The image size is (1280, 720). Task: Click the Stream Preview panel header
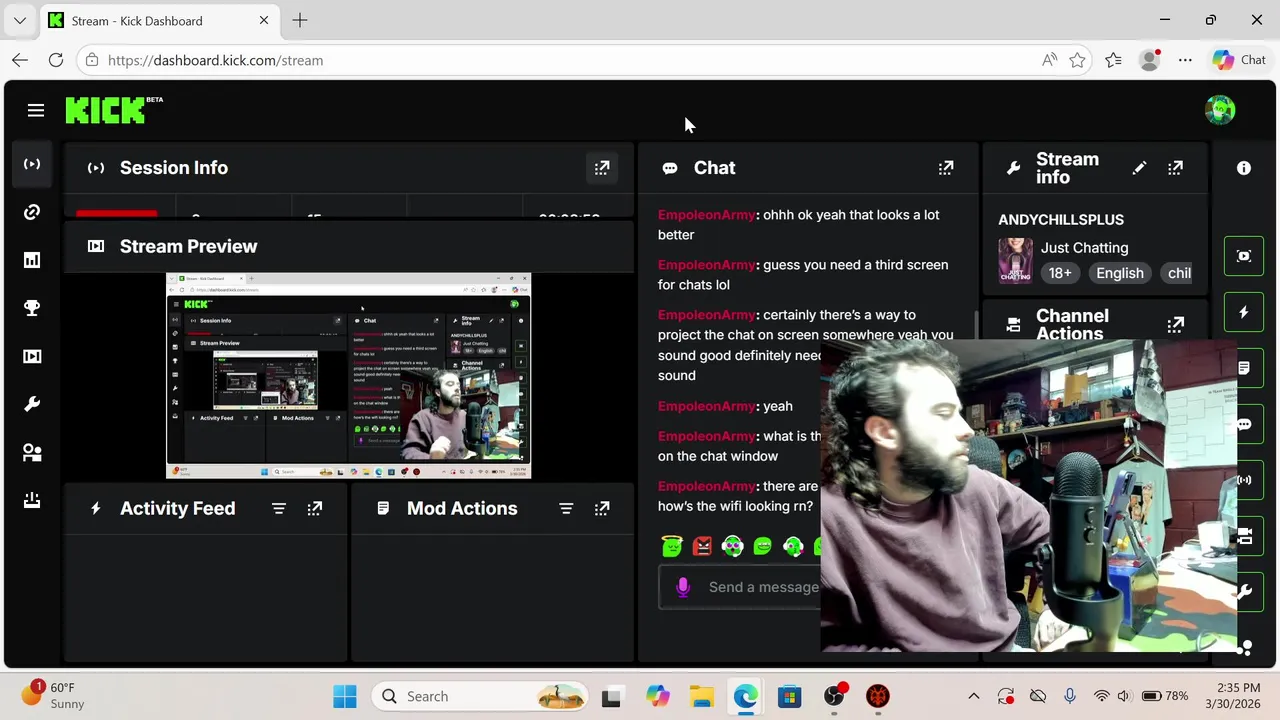pos(348,246)
